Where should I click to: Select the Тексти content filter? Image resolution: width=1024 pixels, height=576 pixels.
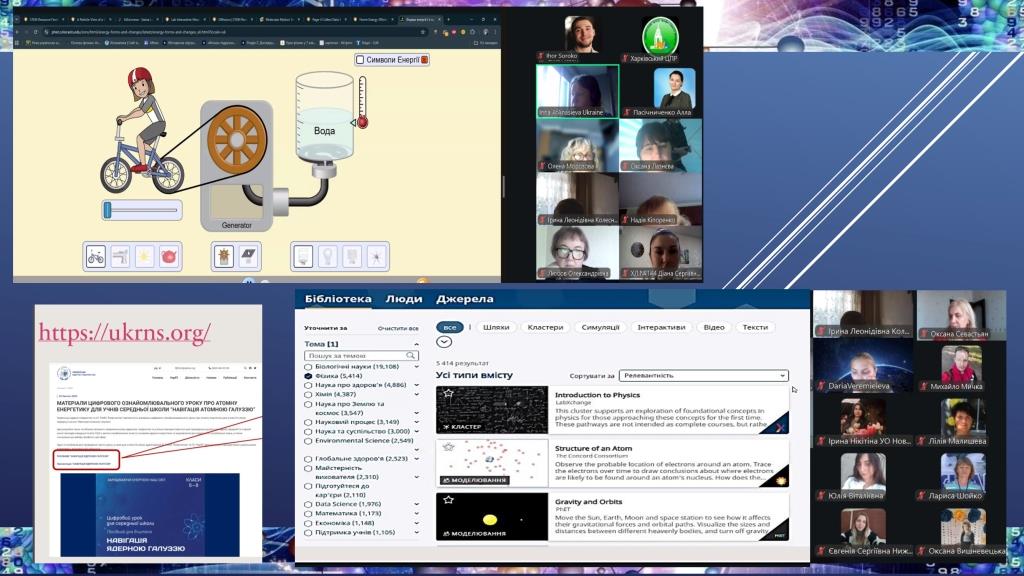pos(756,327)
